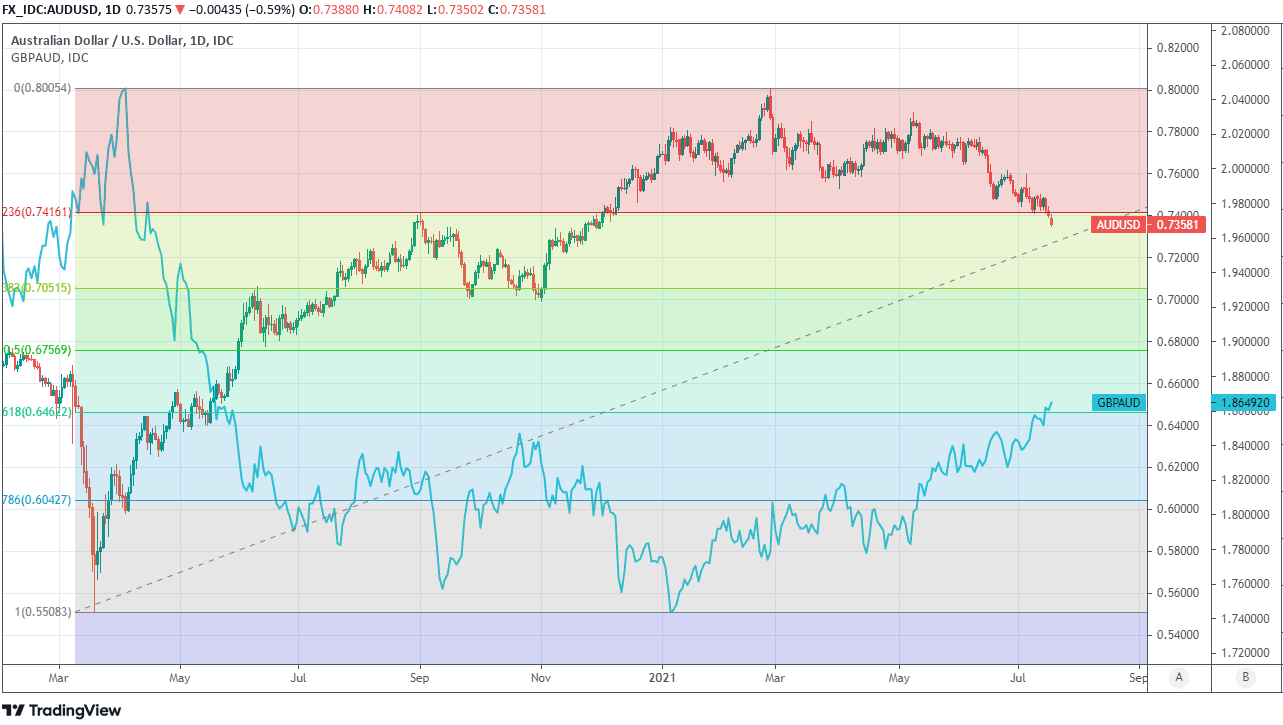
Task: Click the 1.864920 GBPAUD price tag
Action: point(1245,403)
